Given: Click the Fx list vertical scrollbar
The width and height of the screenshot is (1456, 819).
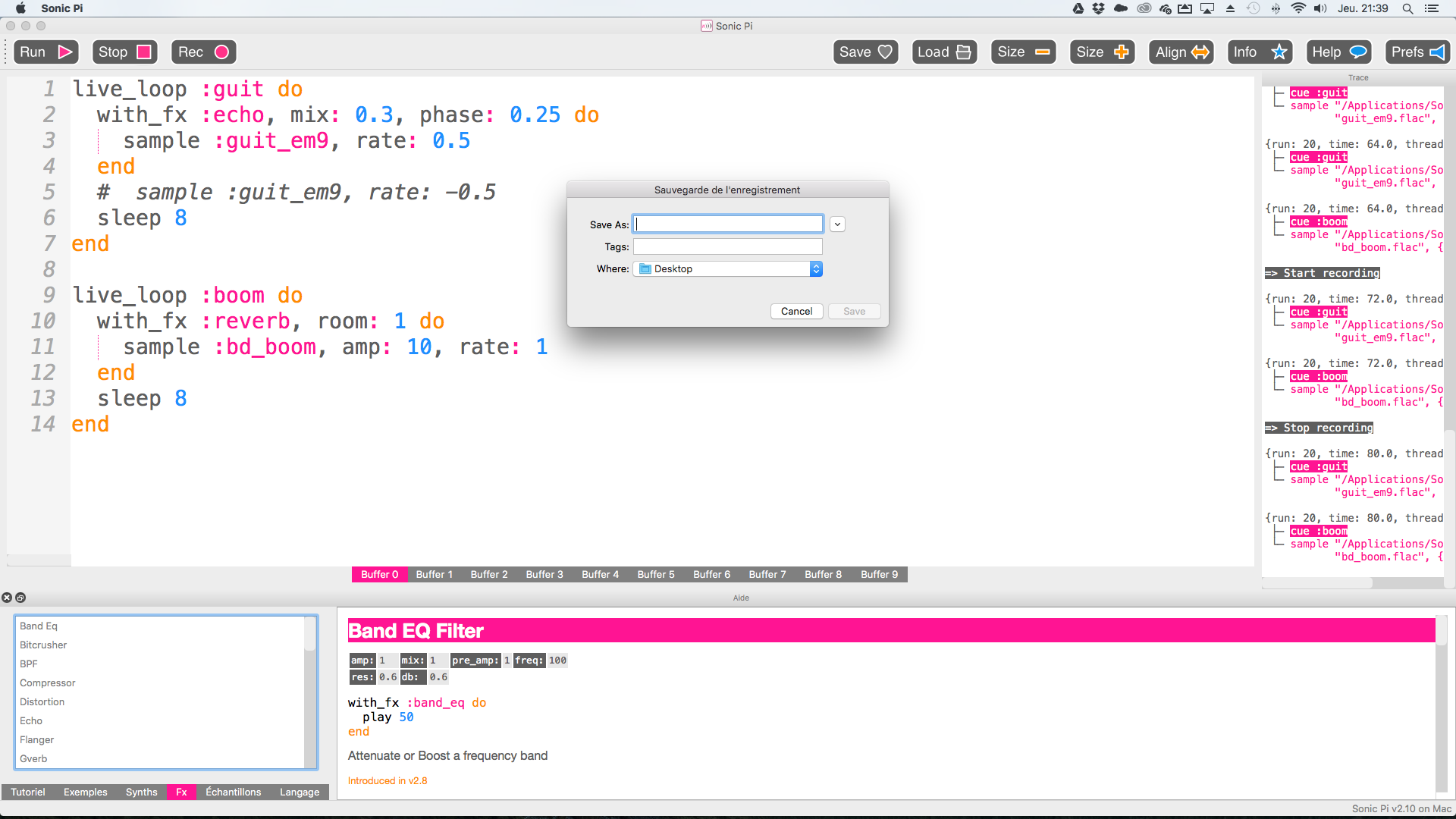Looking at the screenshot, I should coord(310,692).
